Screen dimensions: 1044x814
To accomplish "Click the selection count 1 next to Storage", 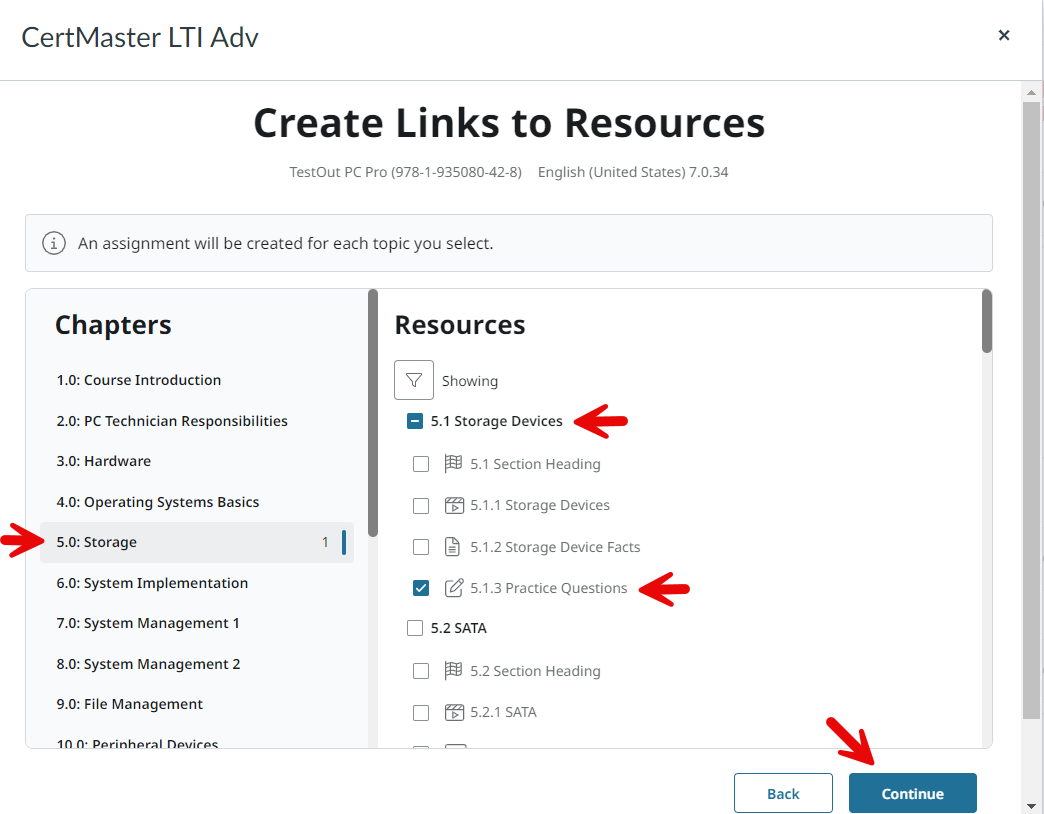I will click(325, 542).
